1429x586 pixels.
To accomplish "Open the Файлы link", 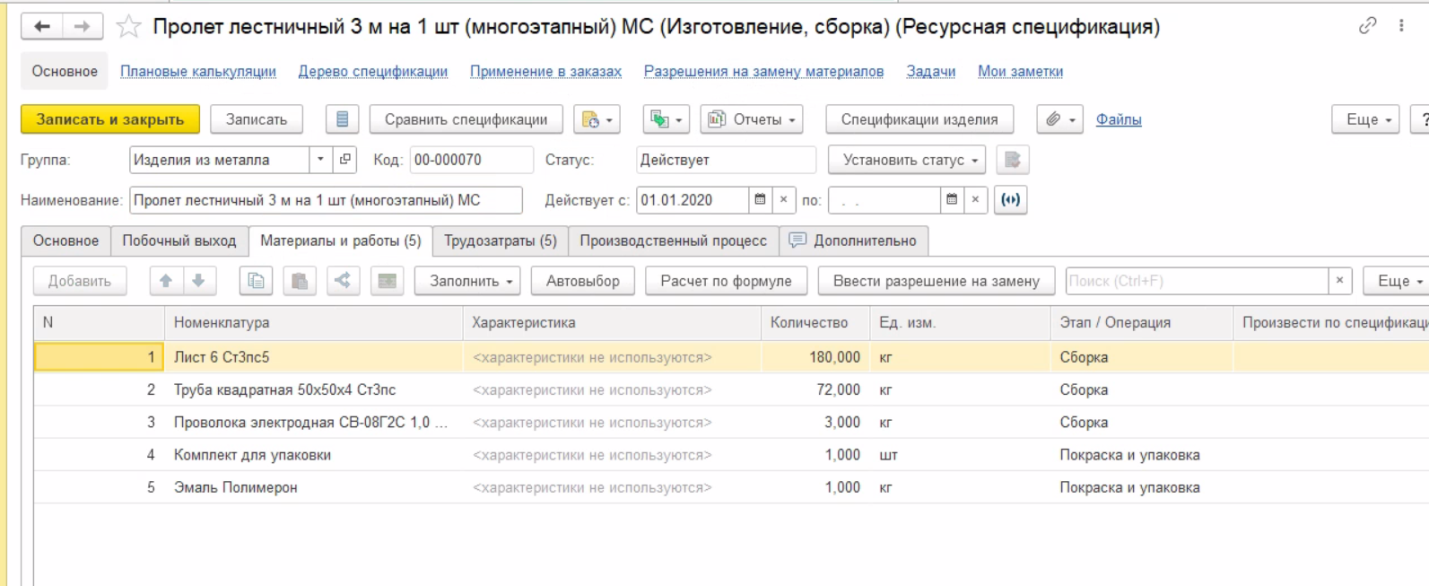I will click(x=1118, y=119).
